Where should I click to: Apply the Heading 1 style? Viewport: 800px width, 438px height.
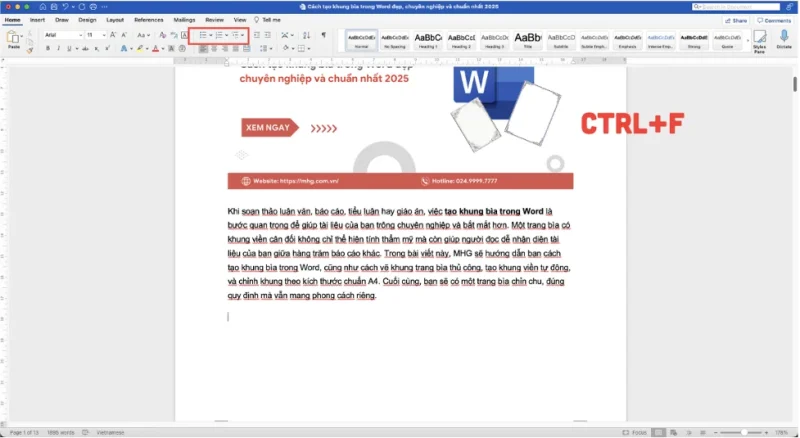point(428,40)
